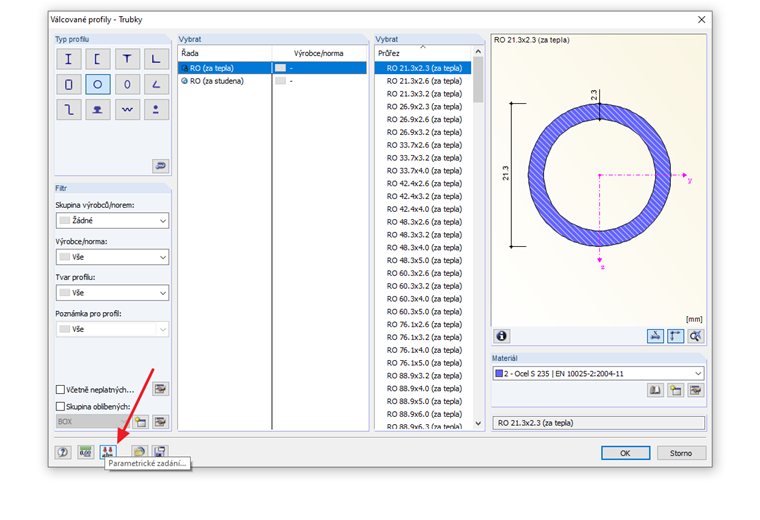760x520 pixels.
Task: Click the scroll-down arrow of section list
Action: click(478, 423)
